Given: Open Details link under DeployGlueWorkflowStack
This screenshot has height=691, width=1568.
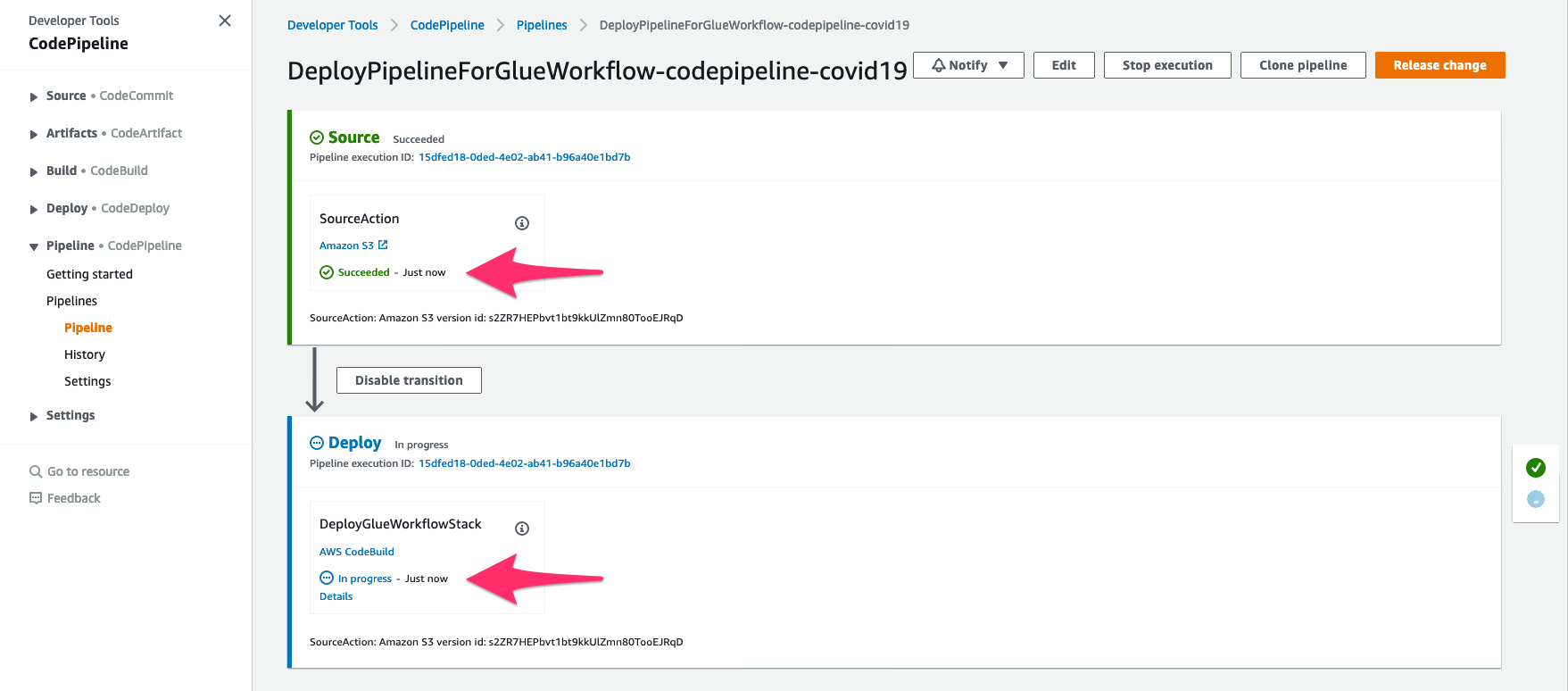Looking at the screenshot, I should 336,596.
